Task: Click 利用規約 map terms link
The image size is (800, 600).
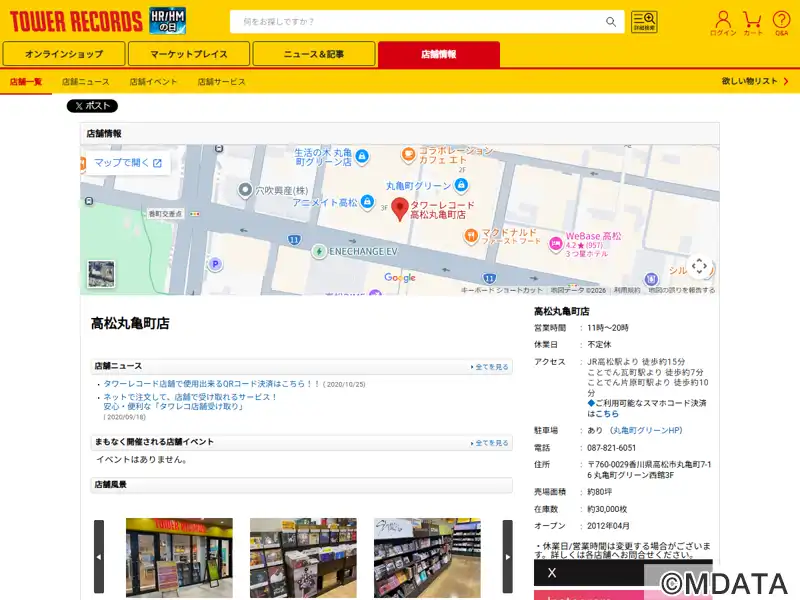Action: click(627, 290)
